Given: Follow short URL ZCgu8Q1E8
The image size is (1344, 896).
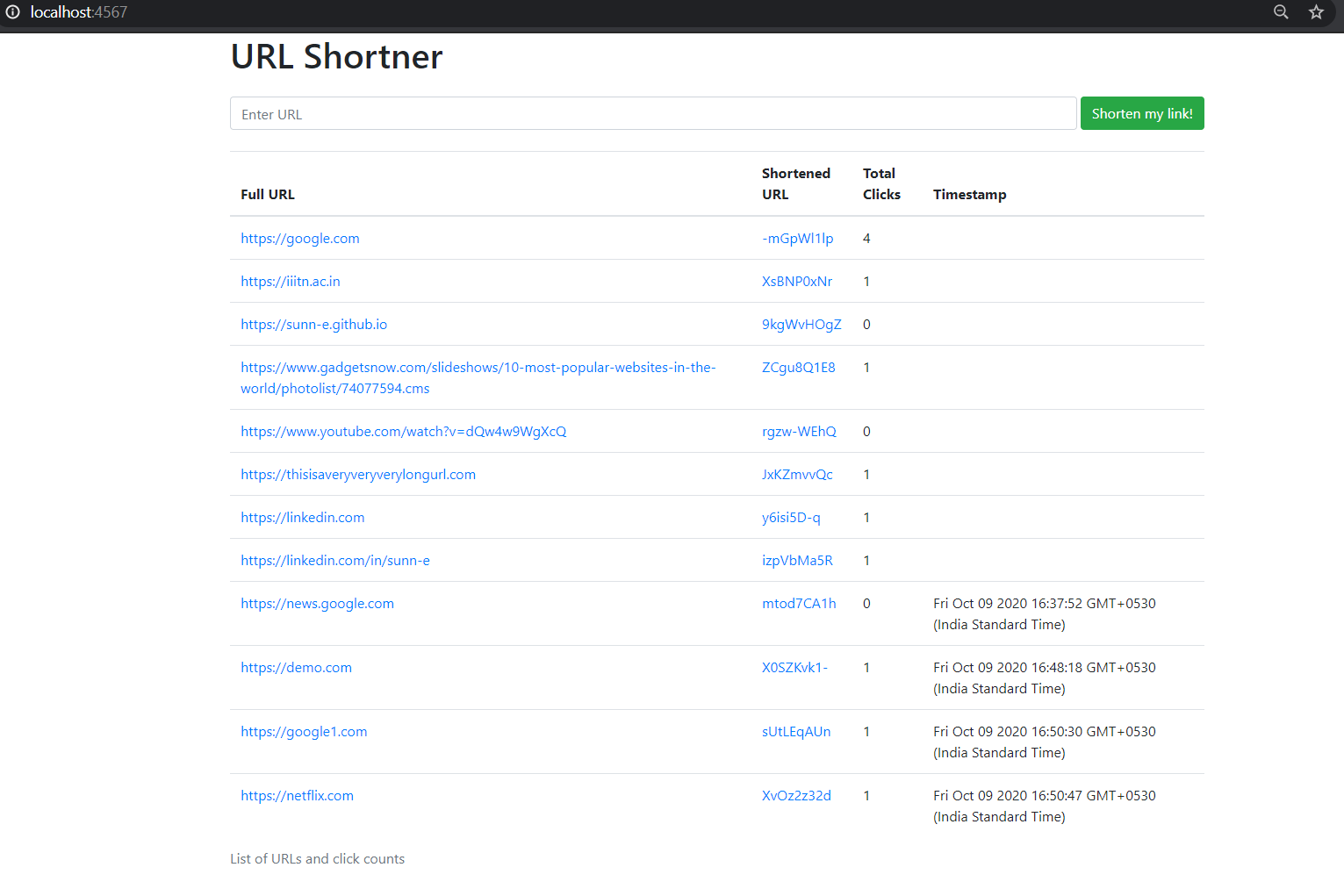Looking at the screenshot, I should click(x=799, y=367).
